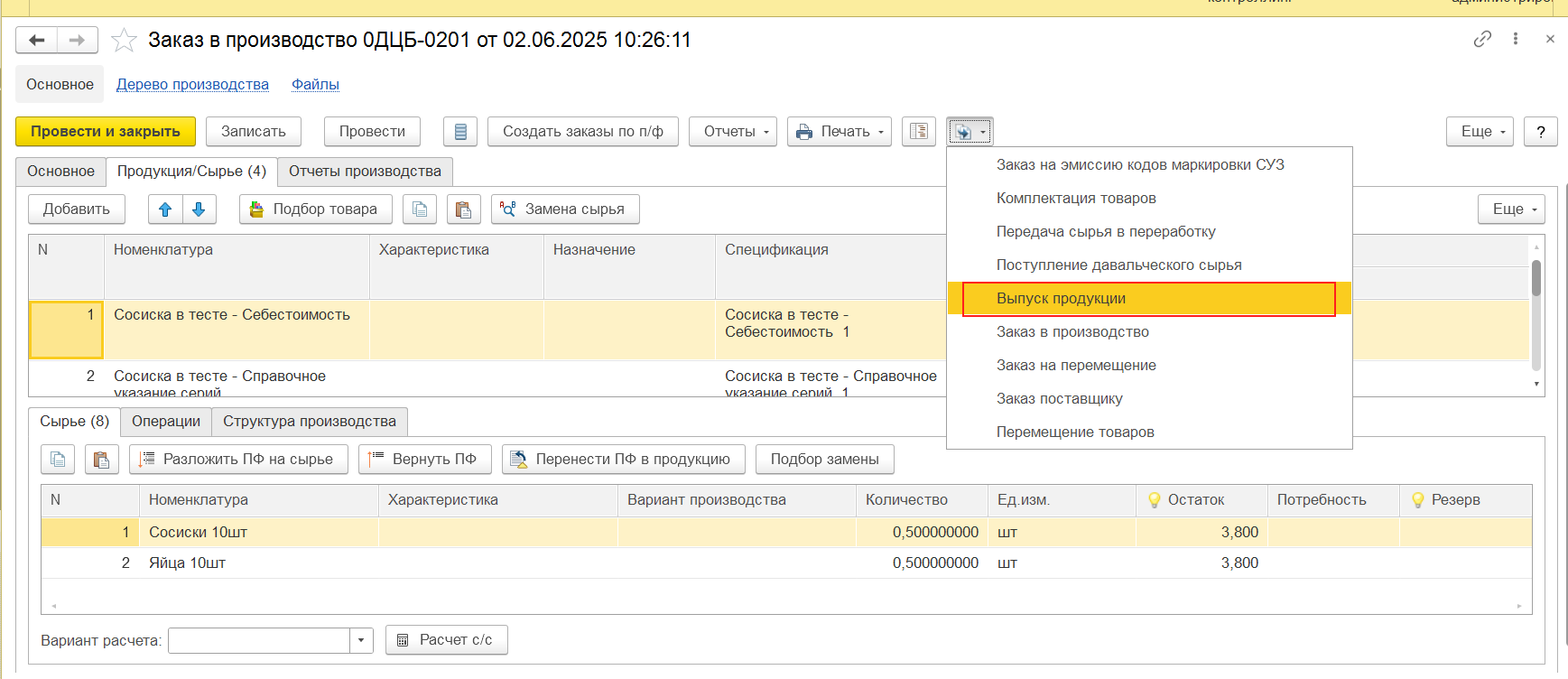The height and width of the screenshot is (679, 1568).
Task: Move product row up with blue arrow
Action: pyautogui.click(x=165, y=209)
